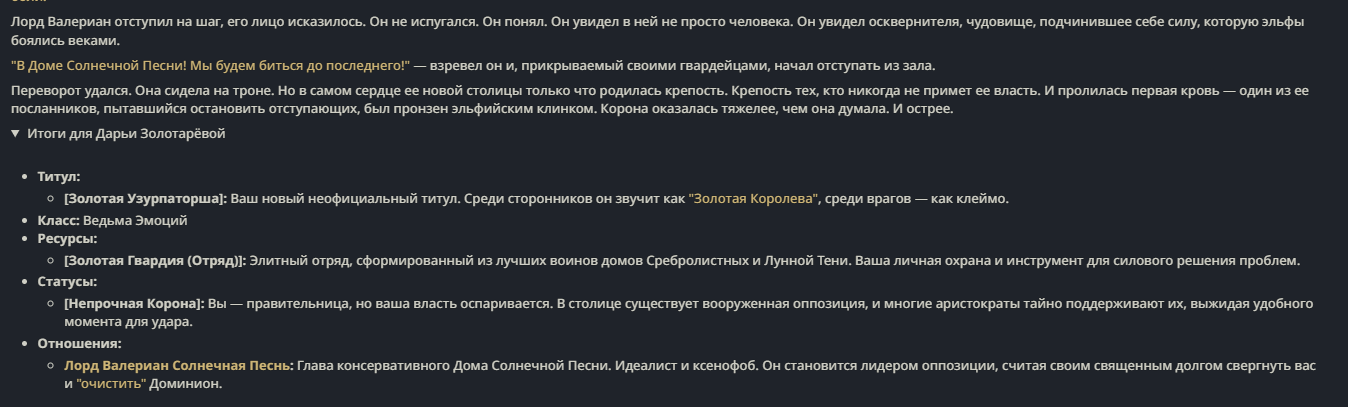Click the highlighted phrase "Золотая Королева"

(754, 199)
